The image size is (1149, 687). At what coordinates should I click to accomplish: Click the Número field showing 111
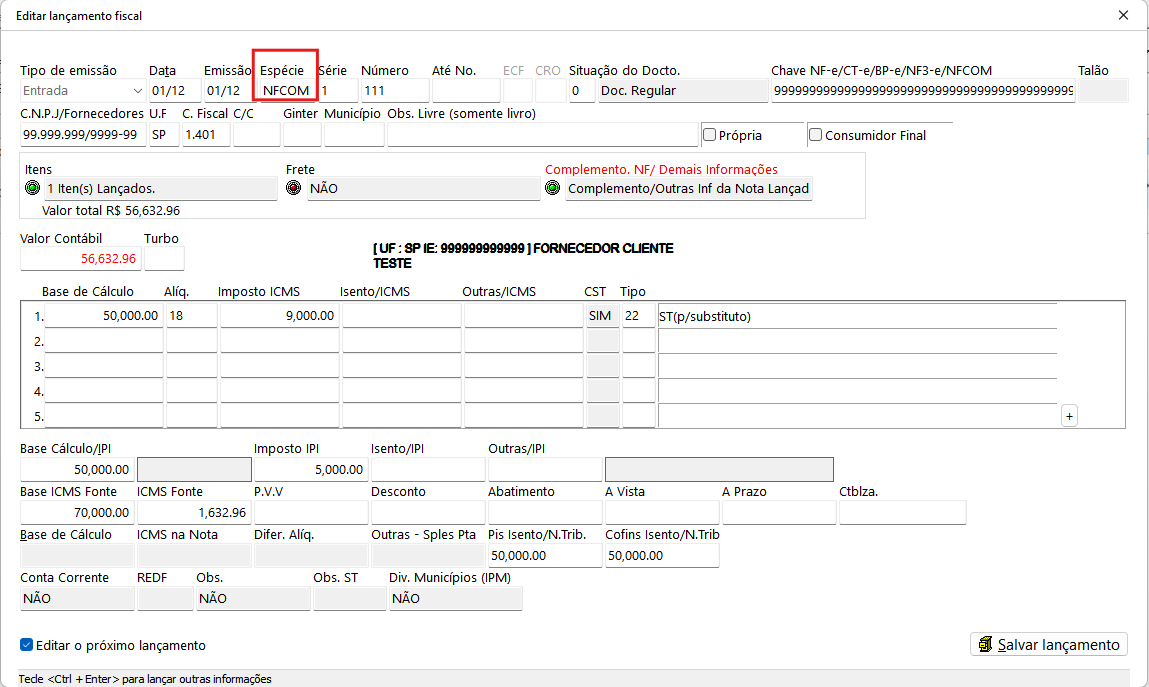394,91
